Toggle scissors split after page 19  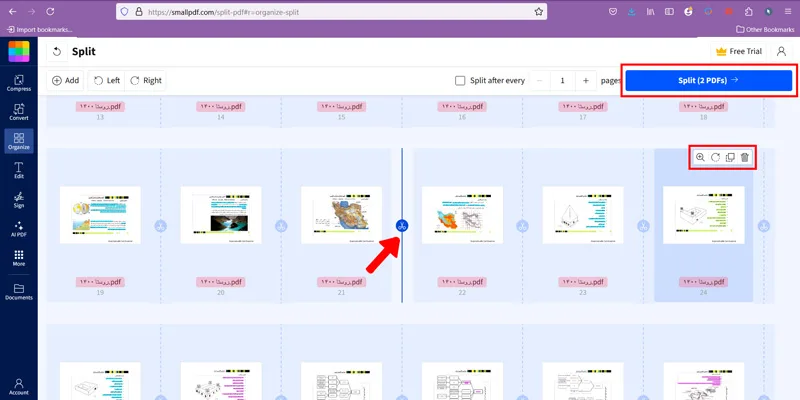161,226
